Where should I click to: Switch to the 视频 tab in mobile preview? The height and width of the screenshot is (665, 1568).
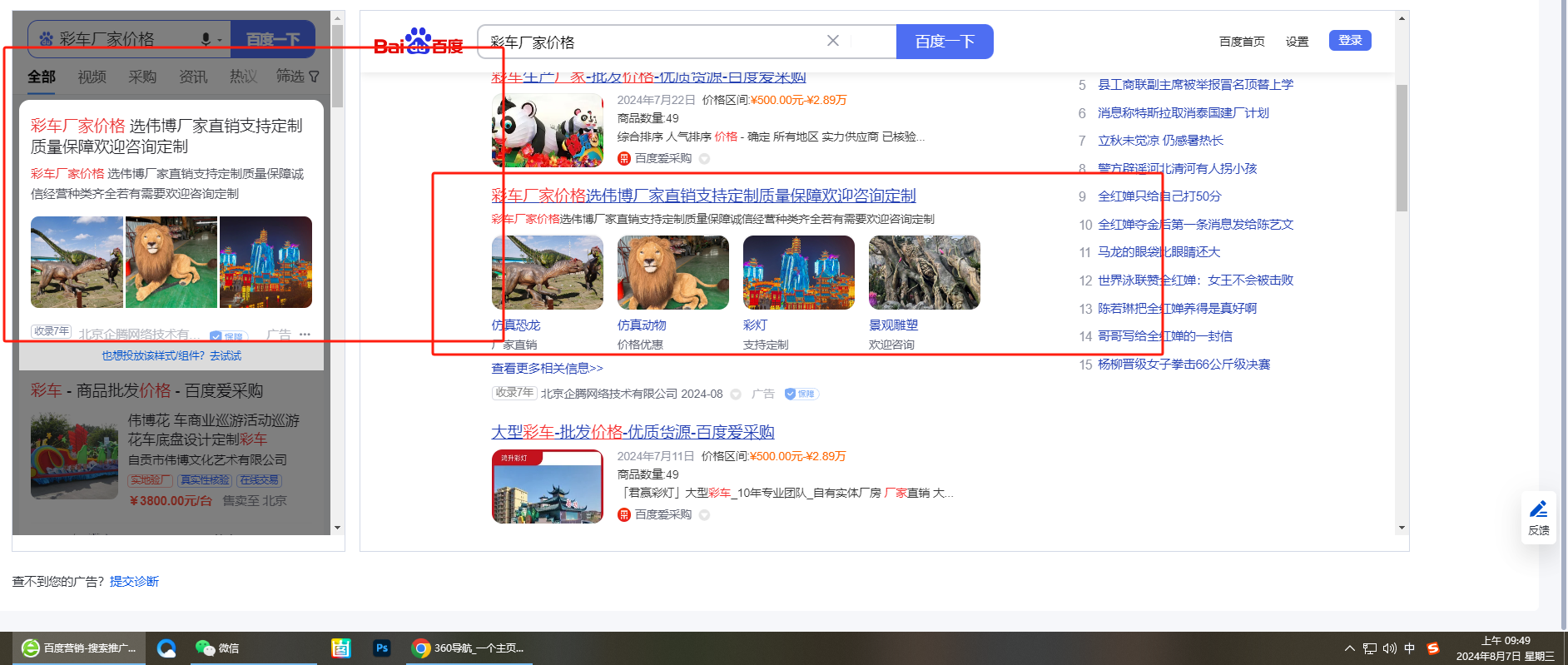coord(92,77)
